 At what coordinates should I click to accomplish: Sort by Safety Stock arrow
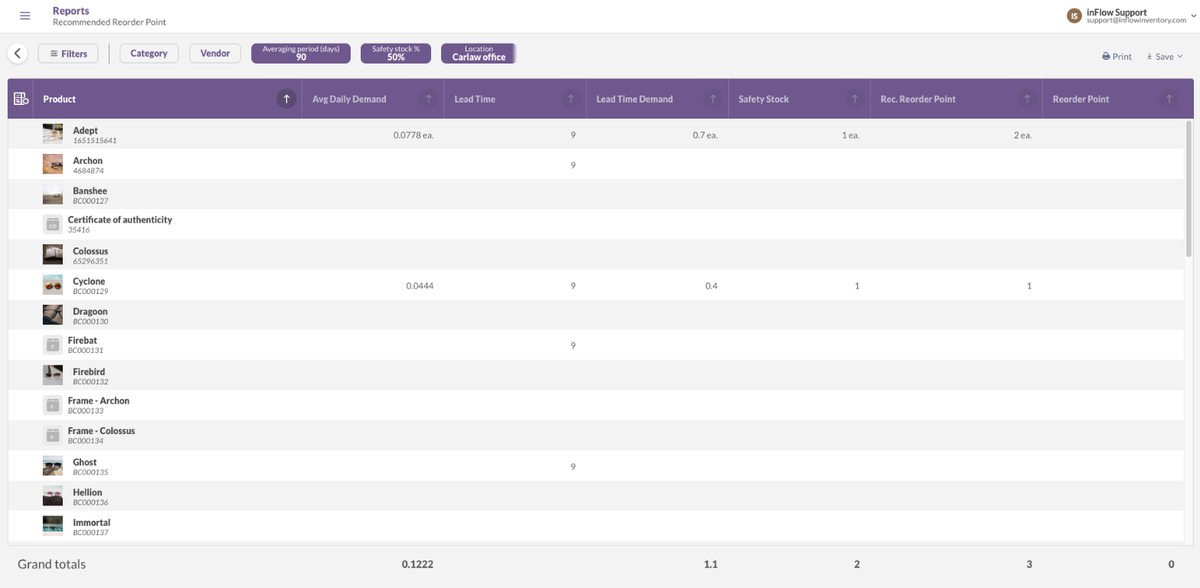854,99
